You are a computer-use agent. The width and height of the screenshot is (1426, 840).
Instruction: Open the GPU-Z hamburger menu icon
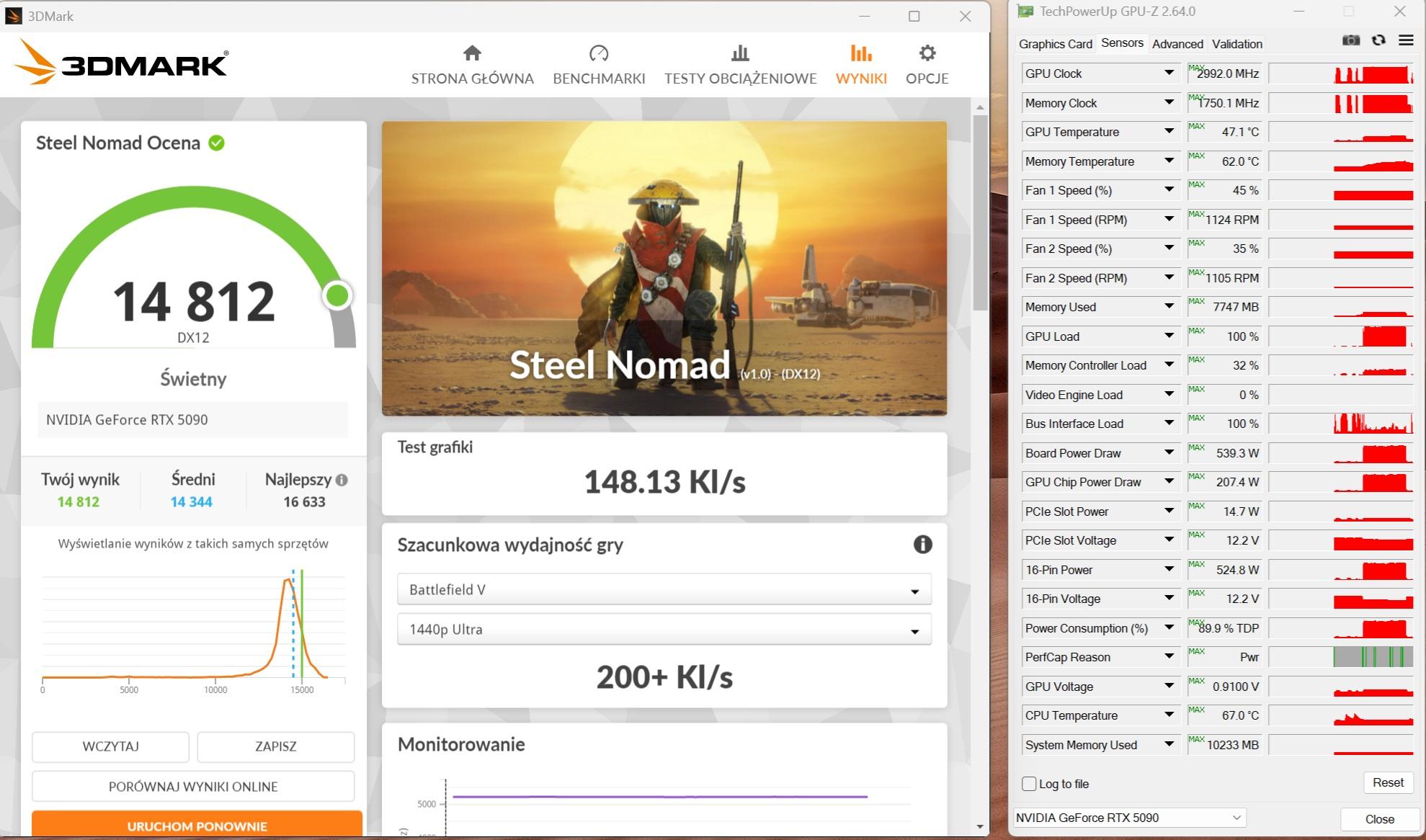[x=1406, y=40]
